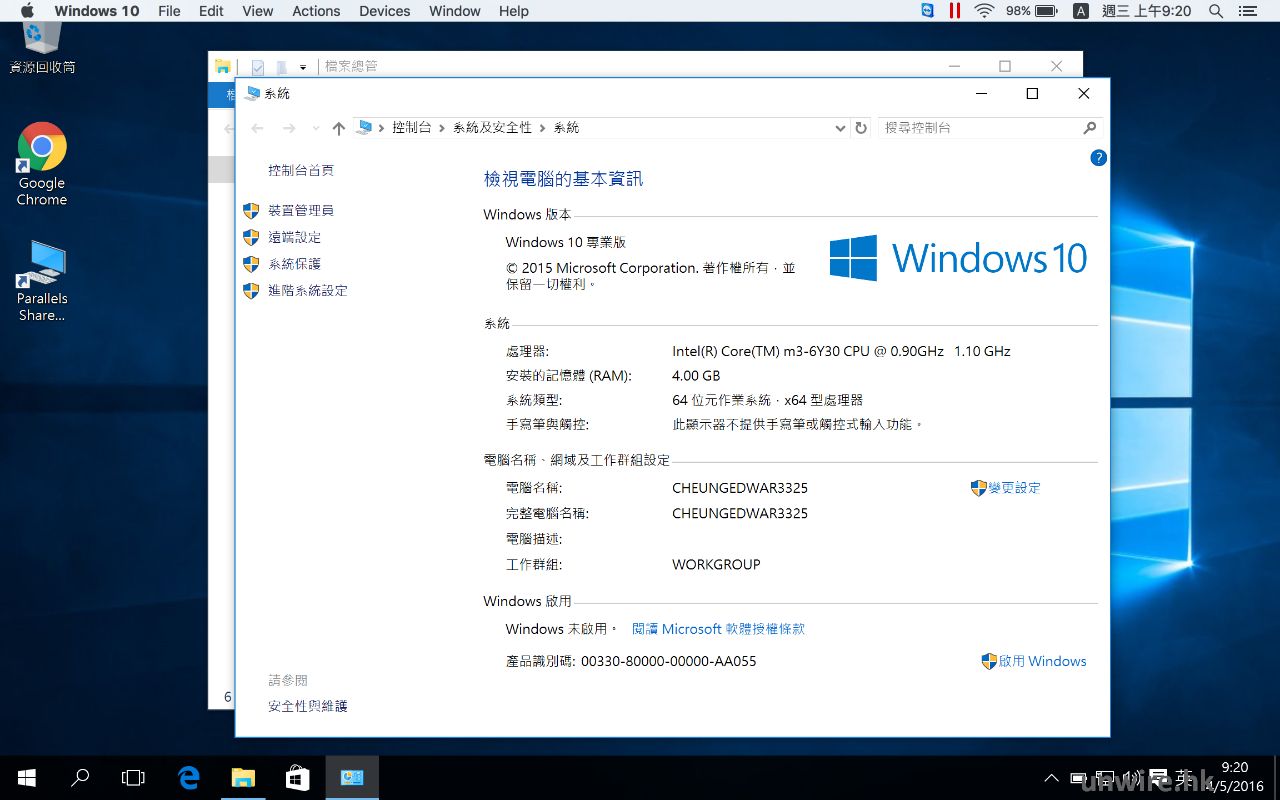This screenshot has height=800, width=1280.
Task: Click the blue help question mark icon
Action: [1098, 158]
